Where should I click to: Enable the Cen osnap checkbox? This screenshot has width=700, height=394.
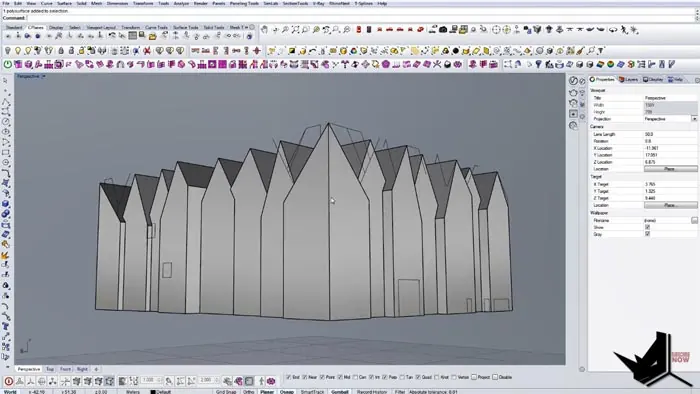355,377
